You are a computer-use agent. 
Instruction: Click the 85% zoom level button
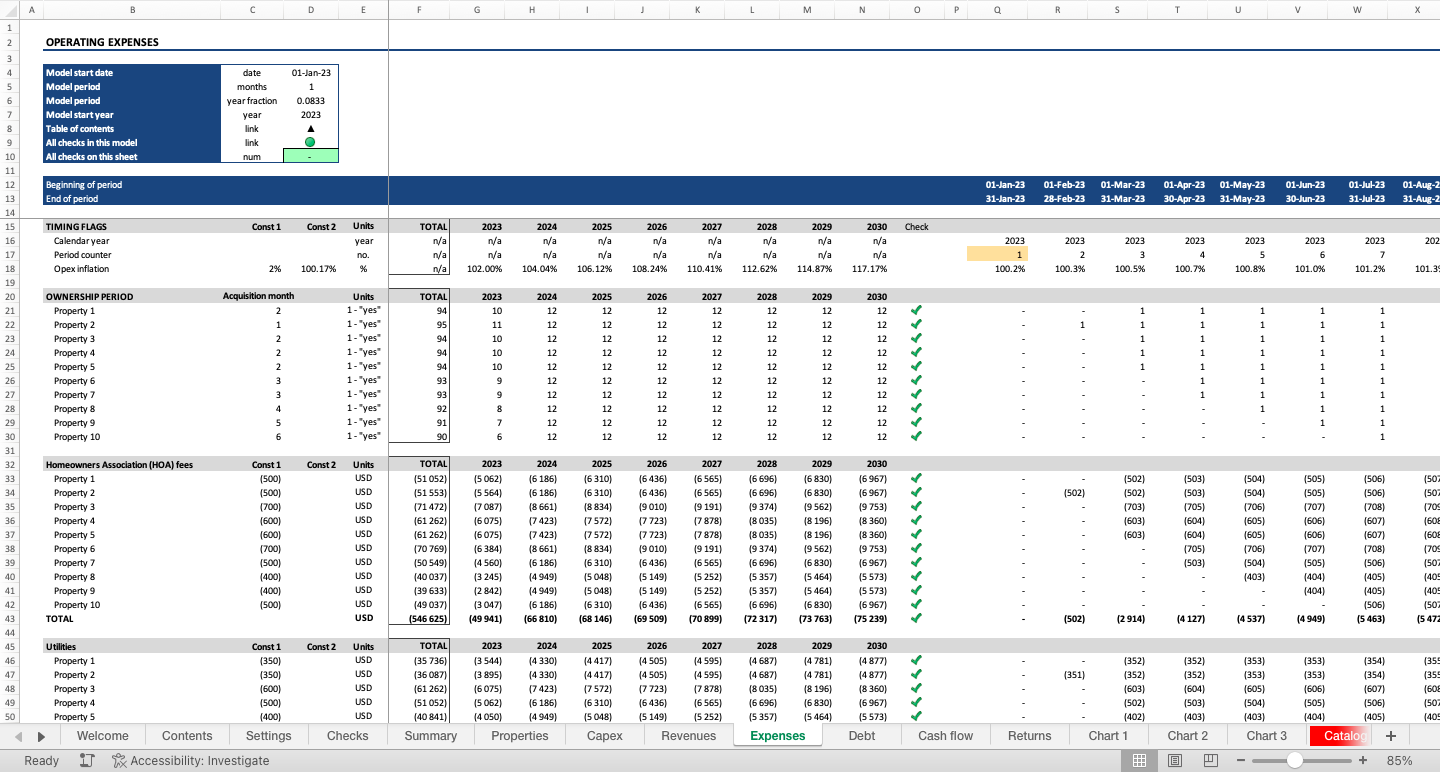pos(1399,761)
